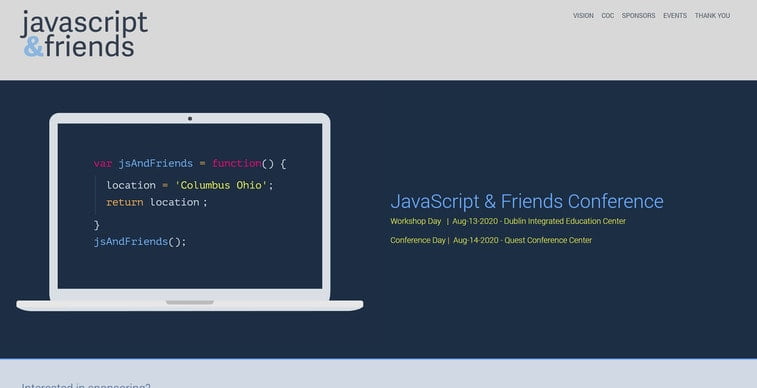
Task: Click the 'jsAndFriends();' call line
Action: coord(140,241)
